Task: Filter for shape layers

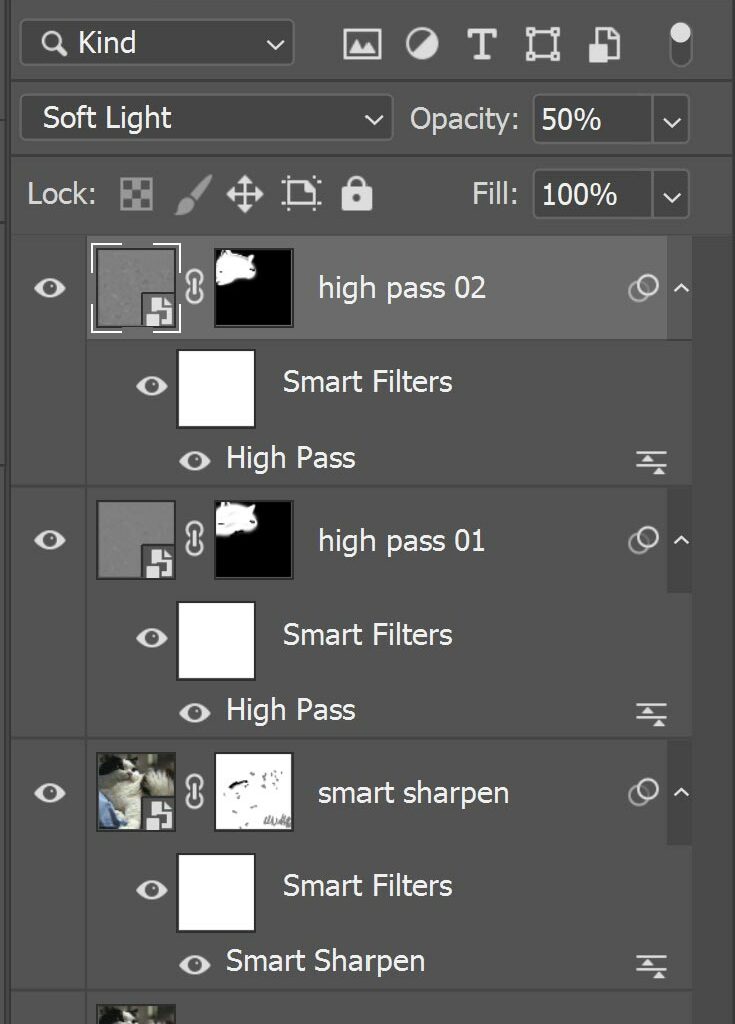Action: (x=543, y=44)
